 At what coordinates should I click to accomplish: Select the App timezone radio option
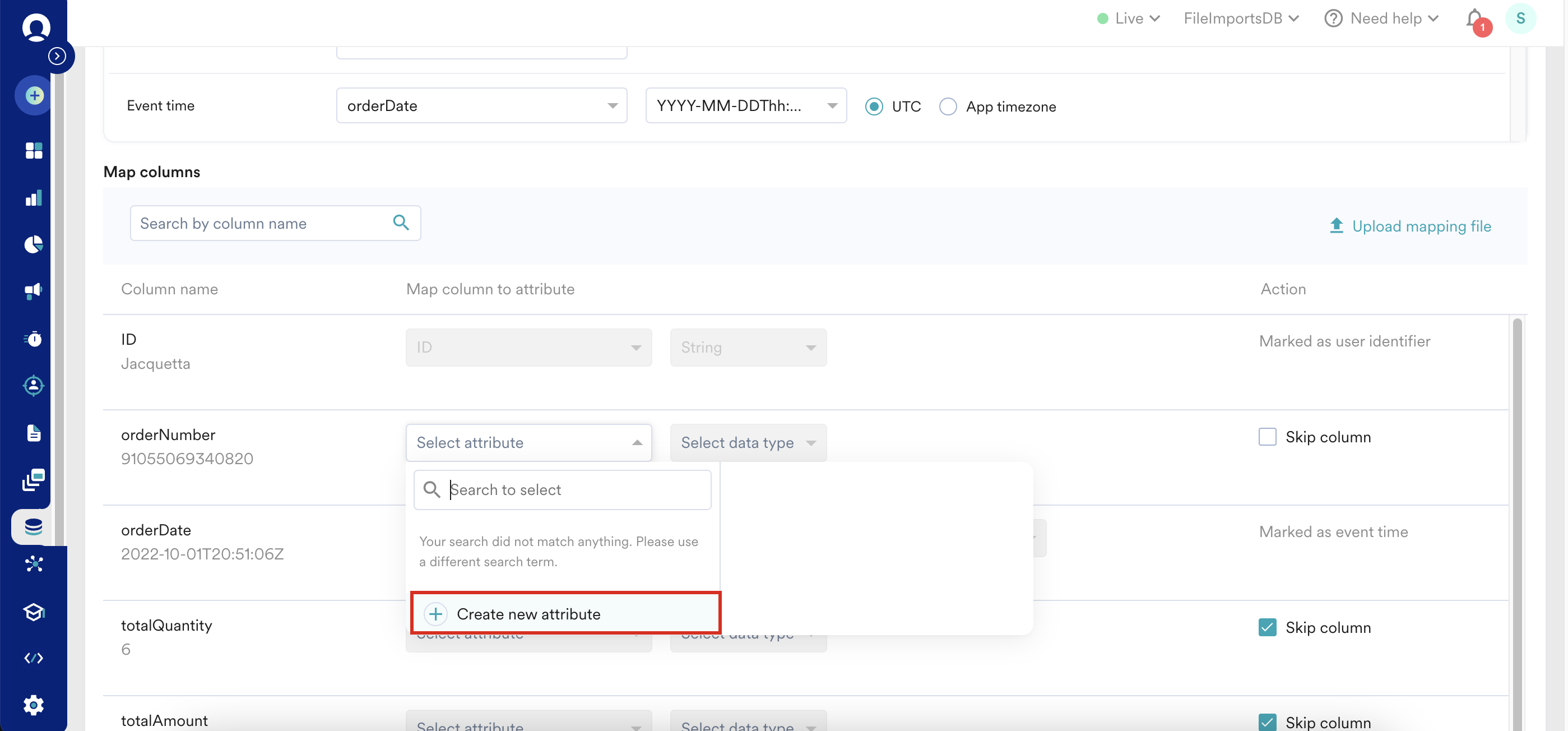click(948, 107)
